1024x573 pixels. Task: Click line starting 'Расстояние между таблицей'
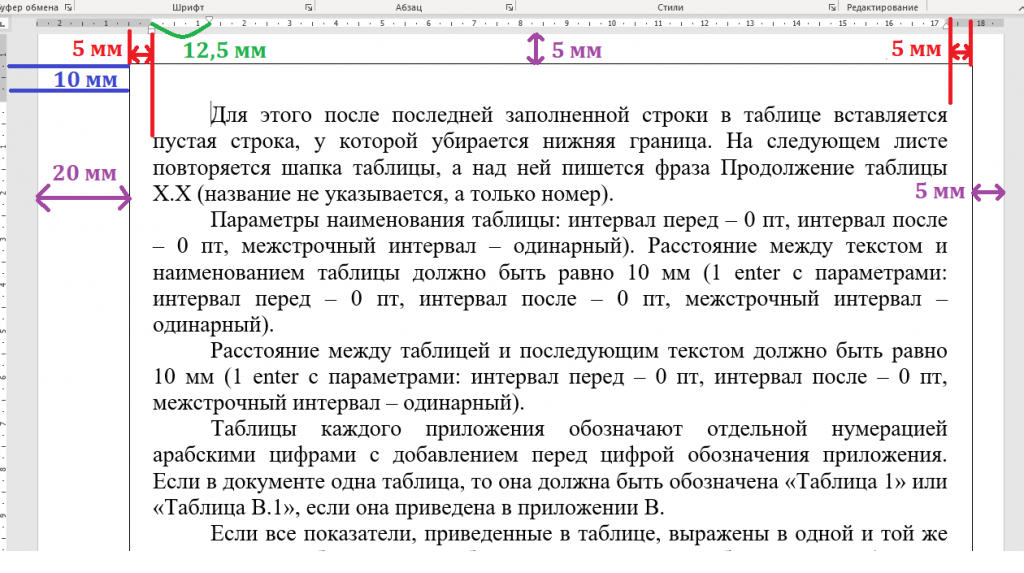coord(579,351)
